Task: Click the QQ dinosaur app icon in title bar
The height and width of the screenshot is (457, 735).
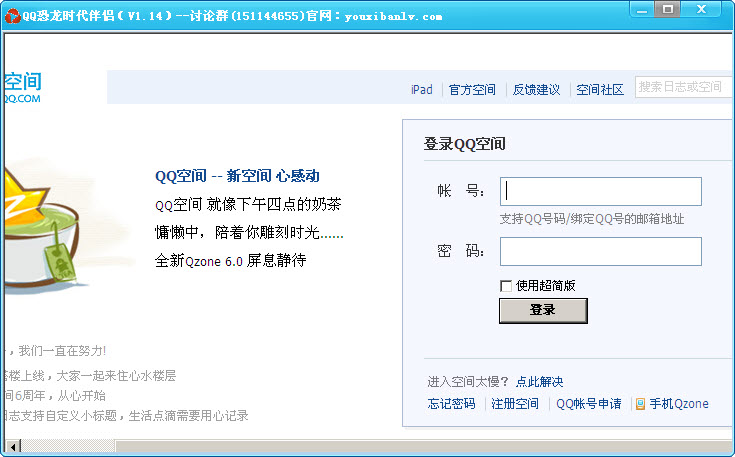Action: [13, 16]
